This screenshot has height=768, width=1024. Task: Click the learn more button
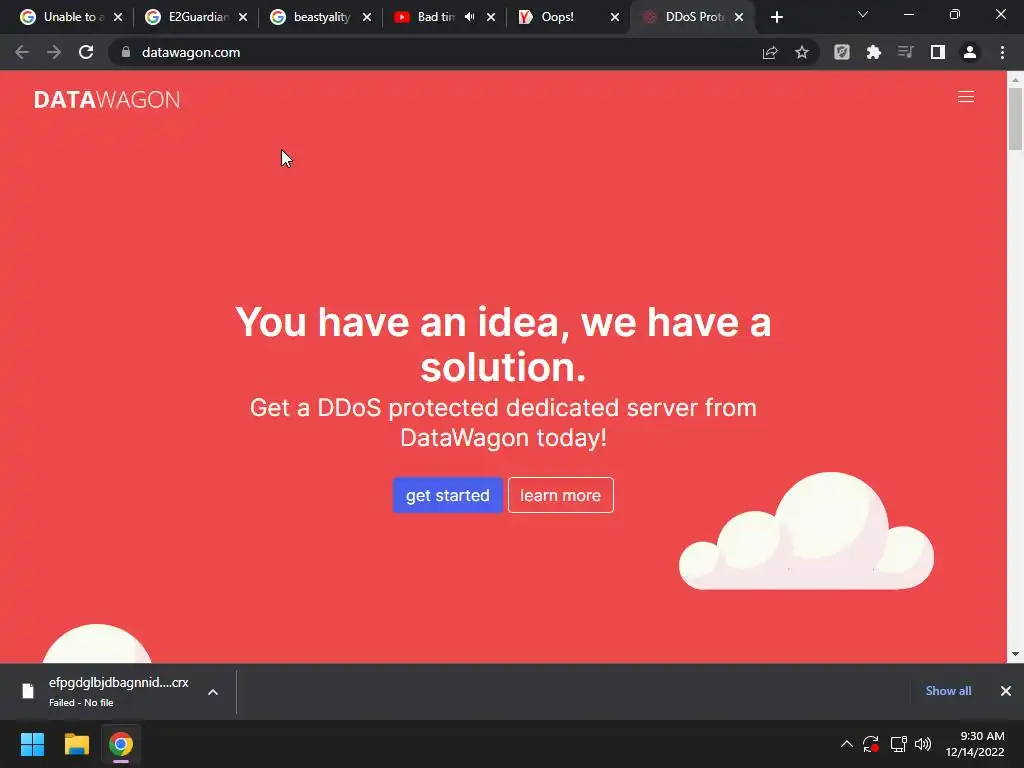560,495
